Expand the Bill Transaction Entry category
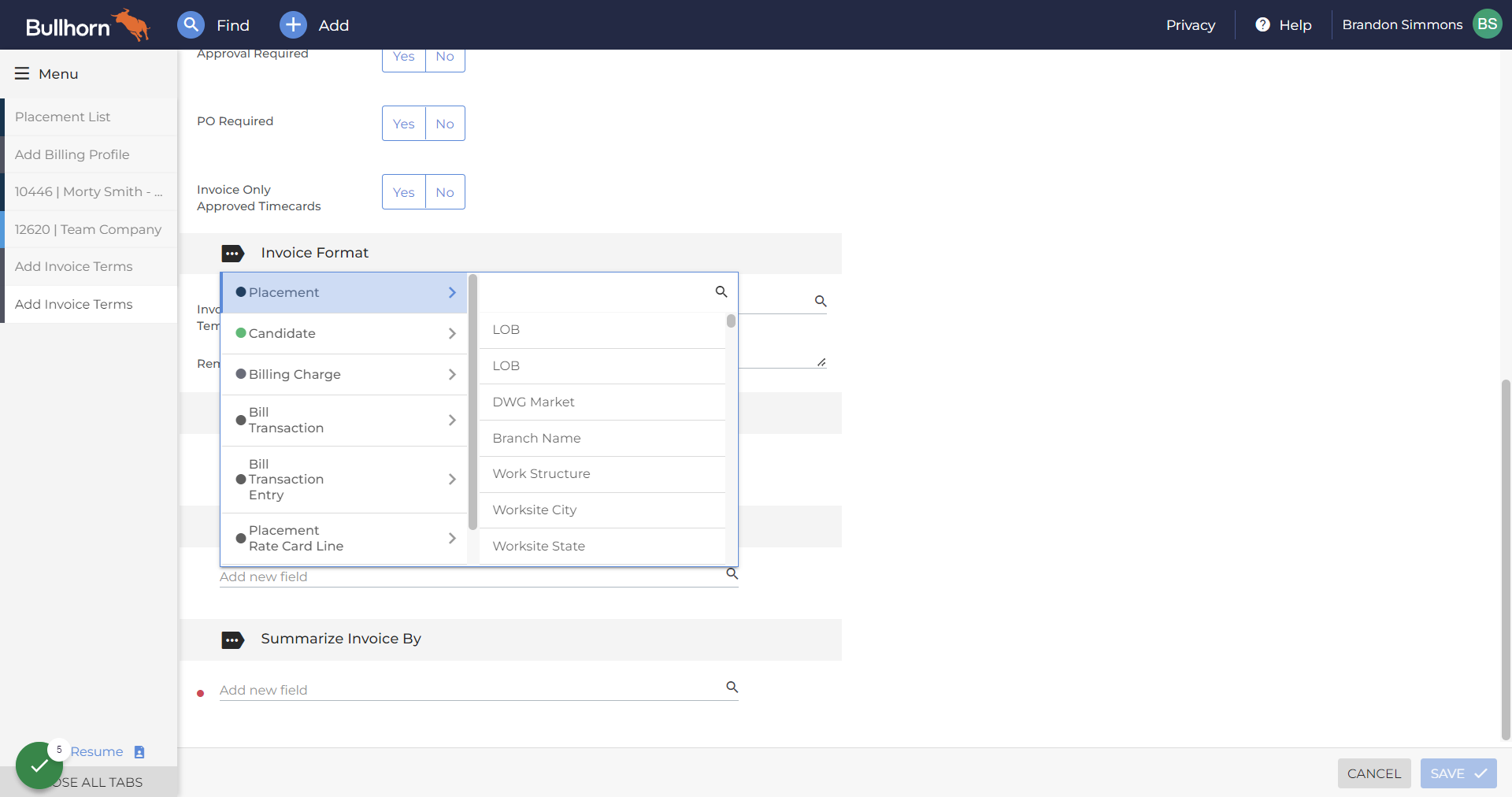 click(x=344, y=480)
